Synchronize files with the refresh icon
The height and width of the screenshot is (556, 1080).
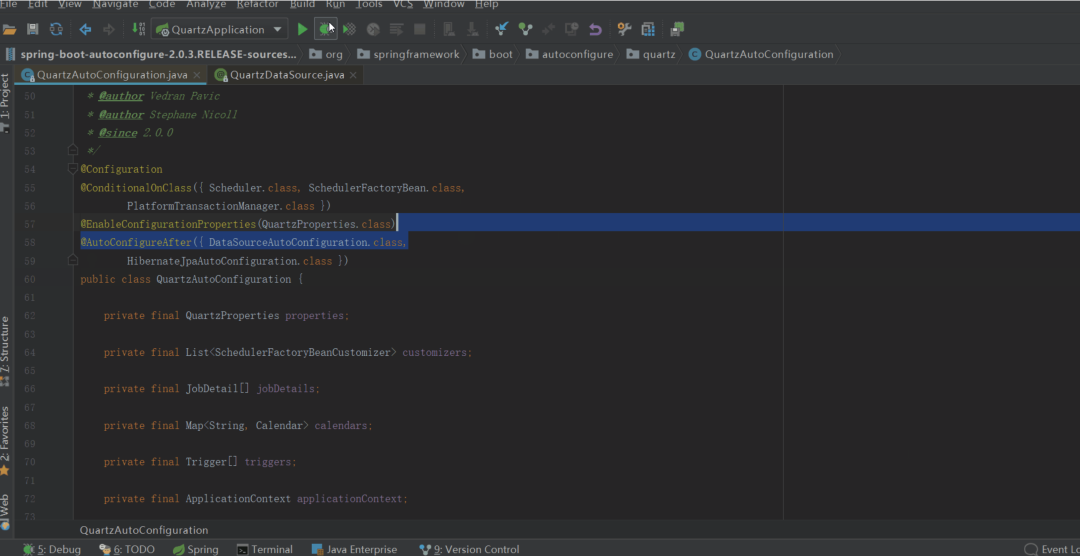[56, 29]
